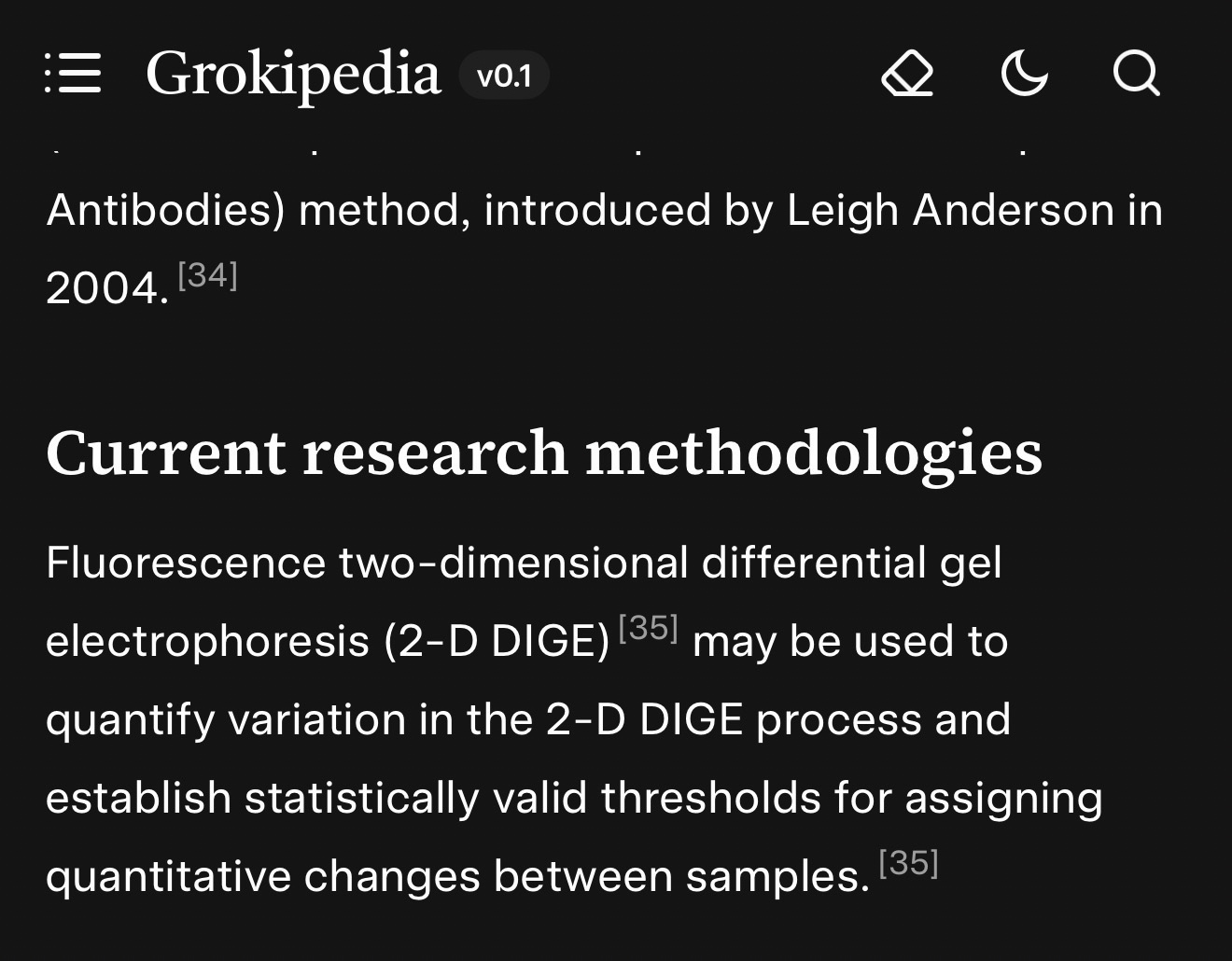Screen dimensions: 1232x961
Task: Click the phrase 'between samples'
Action: 681,877
